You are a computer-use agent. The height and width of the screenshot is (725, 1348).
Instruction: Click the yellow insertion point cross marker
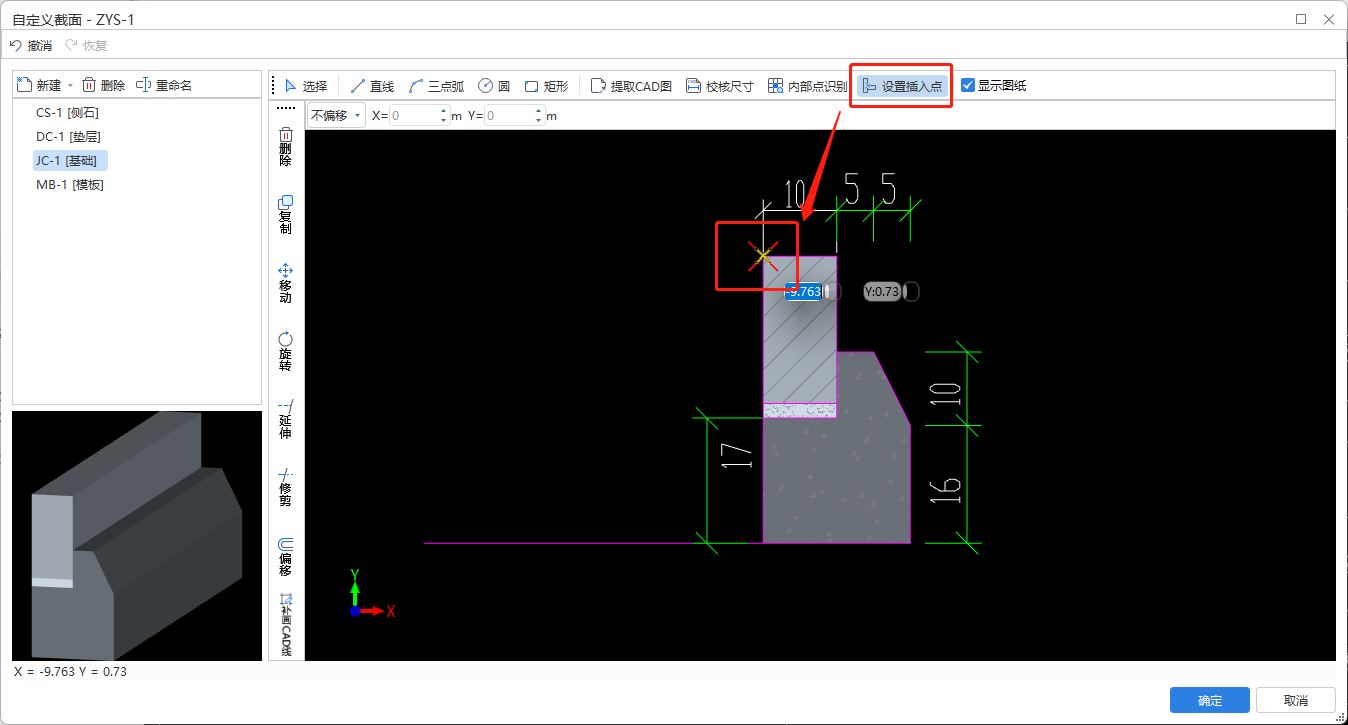pyautogui.click(x=763, y=257)
